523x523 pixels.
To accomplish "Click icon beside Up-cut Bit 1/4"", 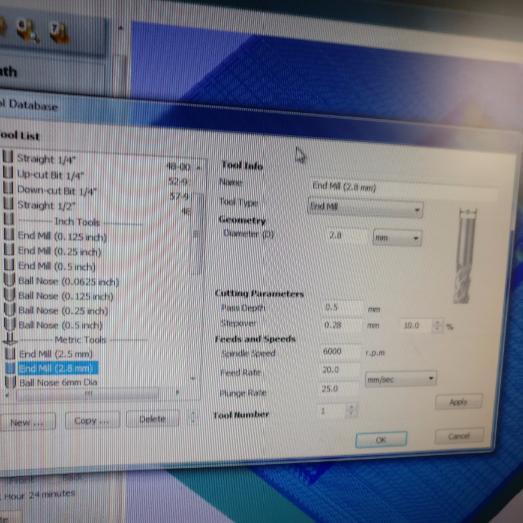I will pyautogui.click(x=8, y=172).
